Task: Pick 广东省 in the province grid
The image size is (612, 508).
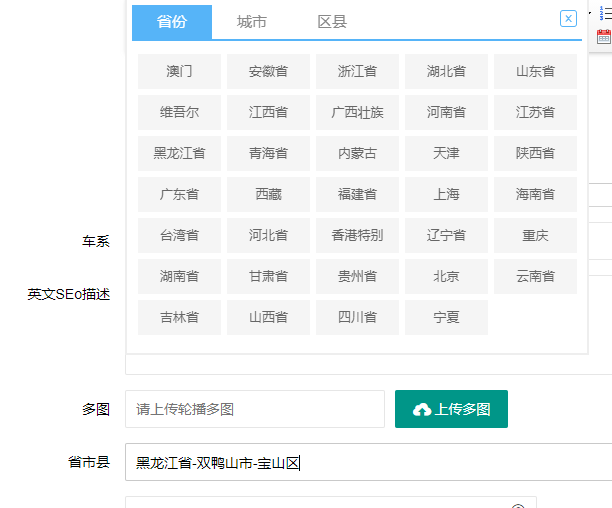Action: pos(179,194)
